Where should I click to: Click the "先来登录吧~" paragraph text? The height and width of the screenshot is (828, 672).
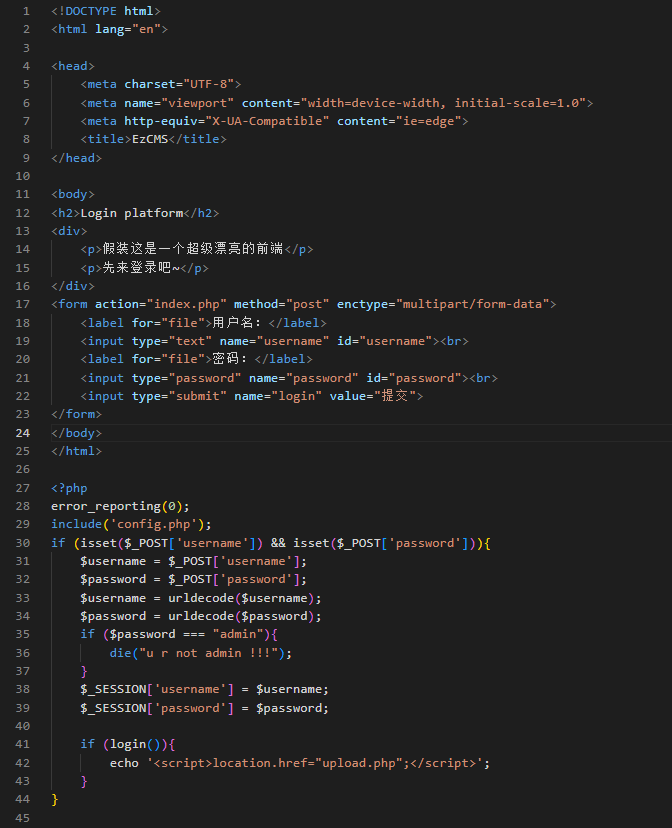141,268
